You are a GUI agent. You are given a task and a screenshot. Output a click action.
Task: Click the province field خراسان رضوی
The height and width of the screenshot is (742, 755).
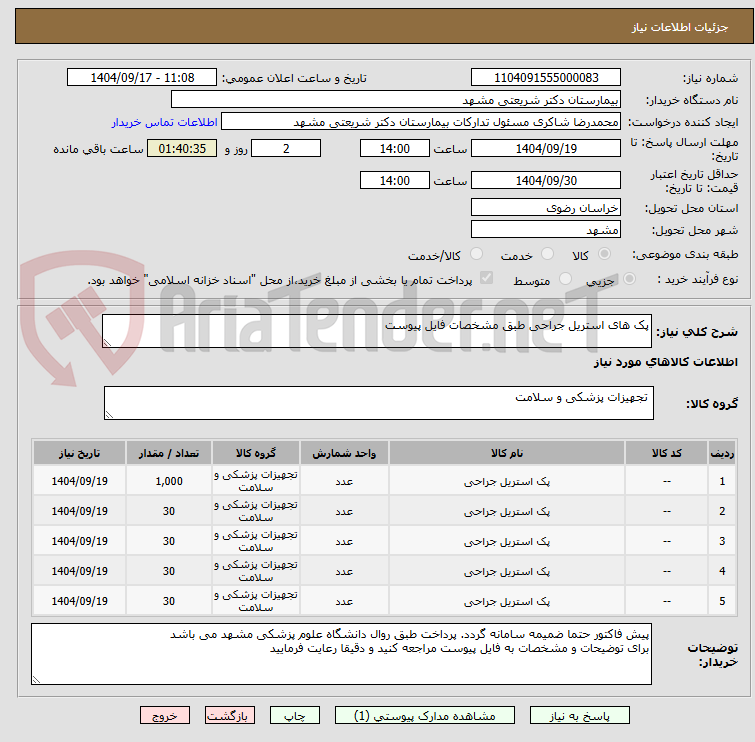click(x=546, y=208)
